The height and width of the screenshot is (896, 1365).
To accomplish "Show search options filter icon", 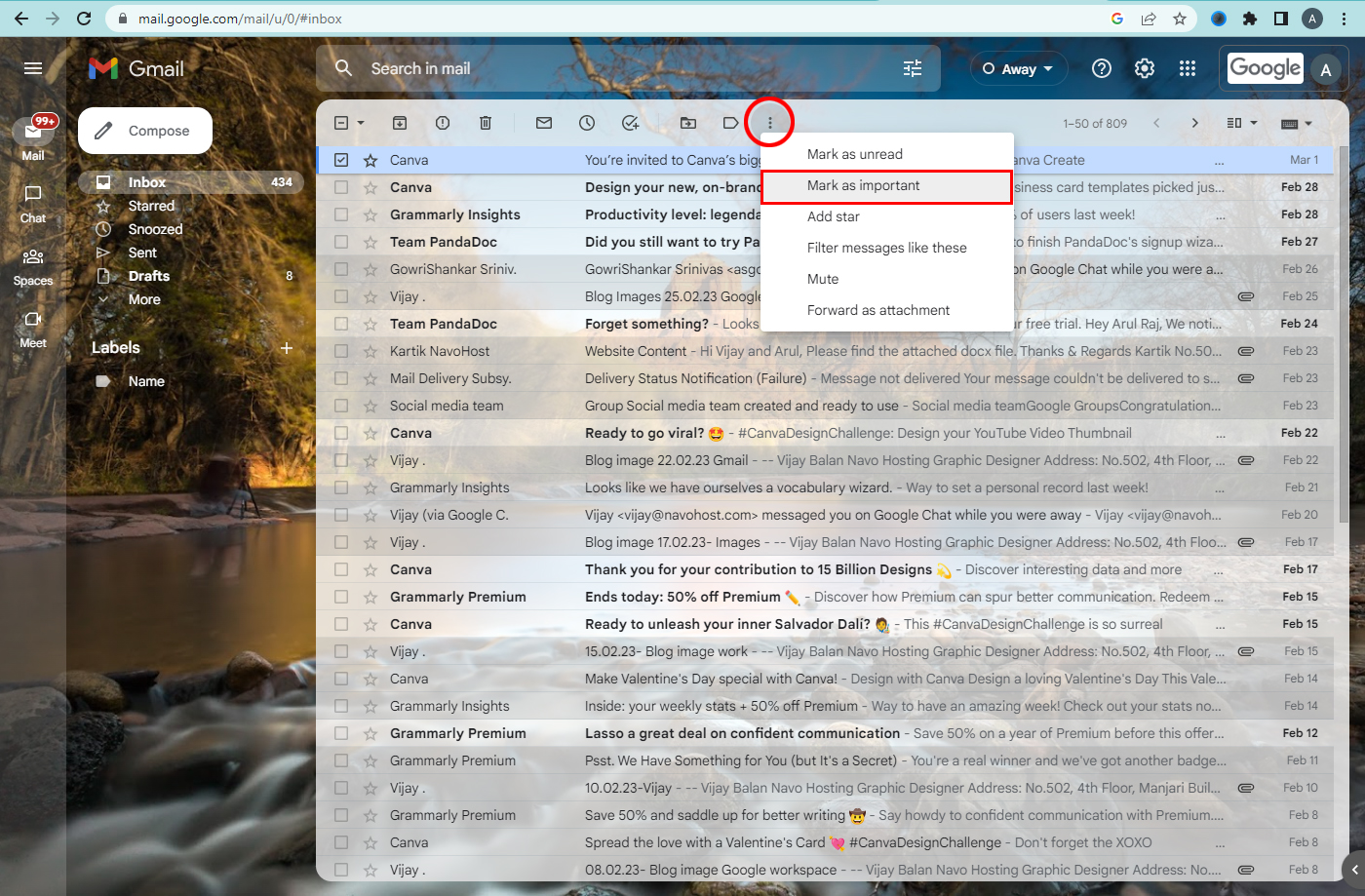I will click(x=913, y=68).
